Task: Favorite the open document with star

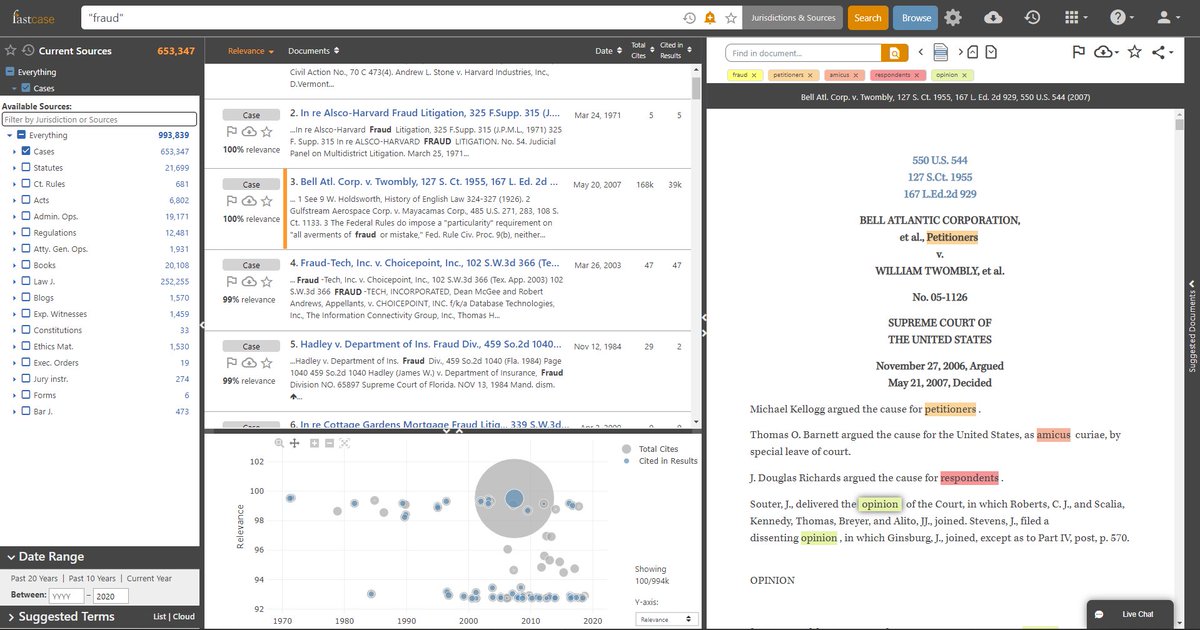Action: point(1135,52)
